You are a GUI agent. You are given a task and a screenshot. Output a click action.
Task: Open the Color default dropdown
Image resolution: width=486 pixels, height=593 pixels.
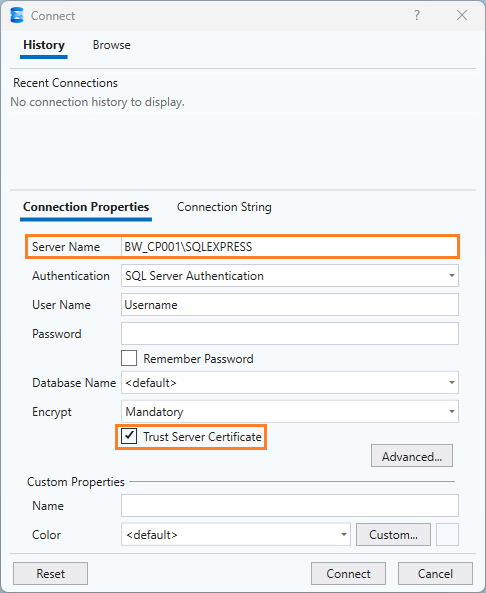click(x=236, y=535)
